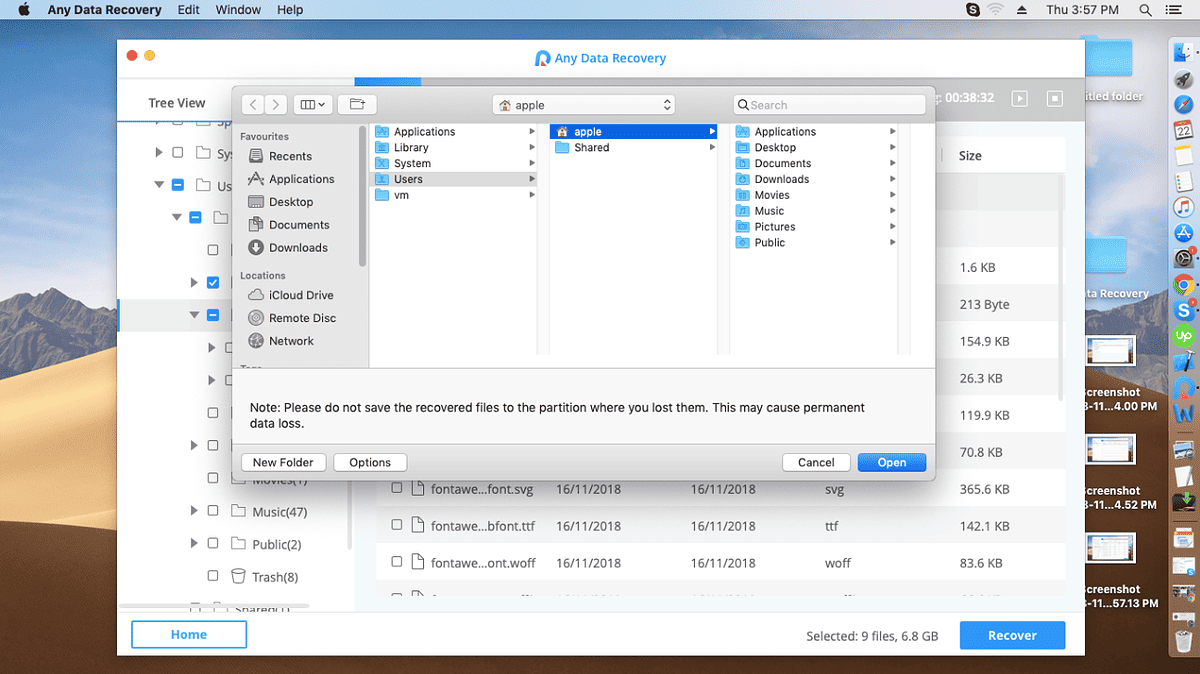Select iCloud Drive under Locations
The image size is (1200, 674).
tap(301, 295)
